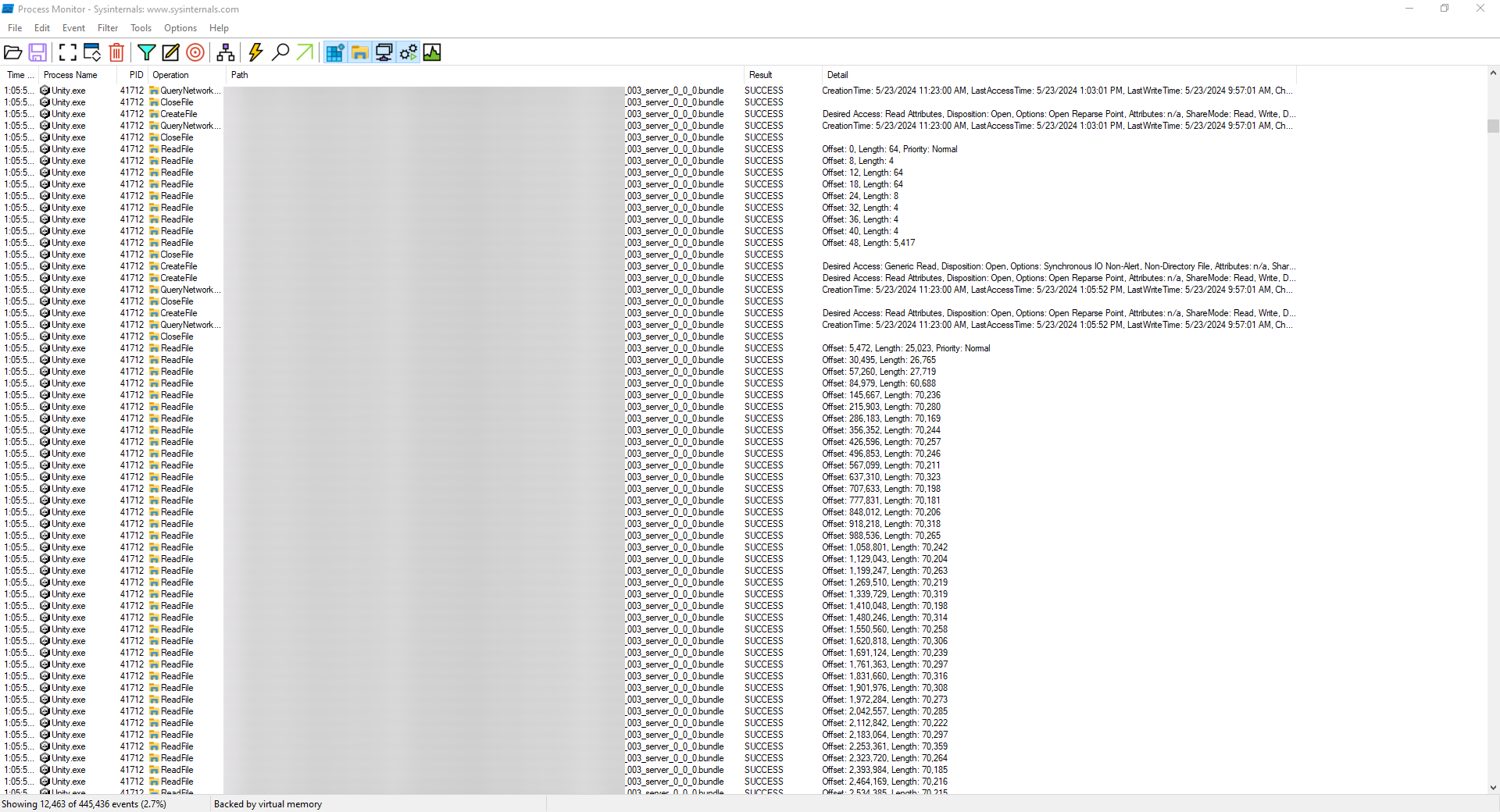Open the Options menu
This screenshot has width=1500, height=812.
[180, 27]
